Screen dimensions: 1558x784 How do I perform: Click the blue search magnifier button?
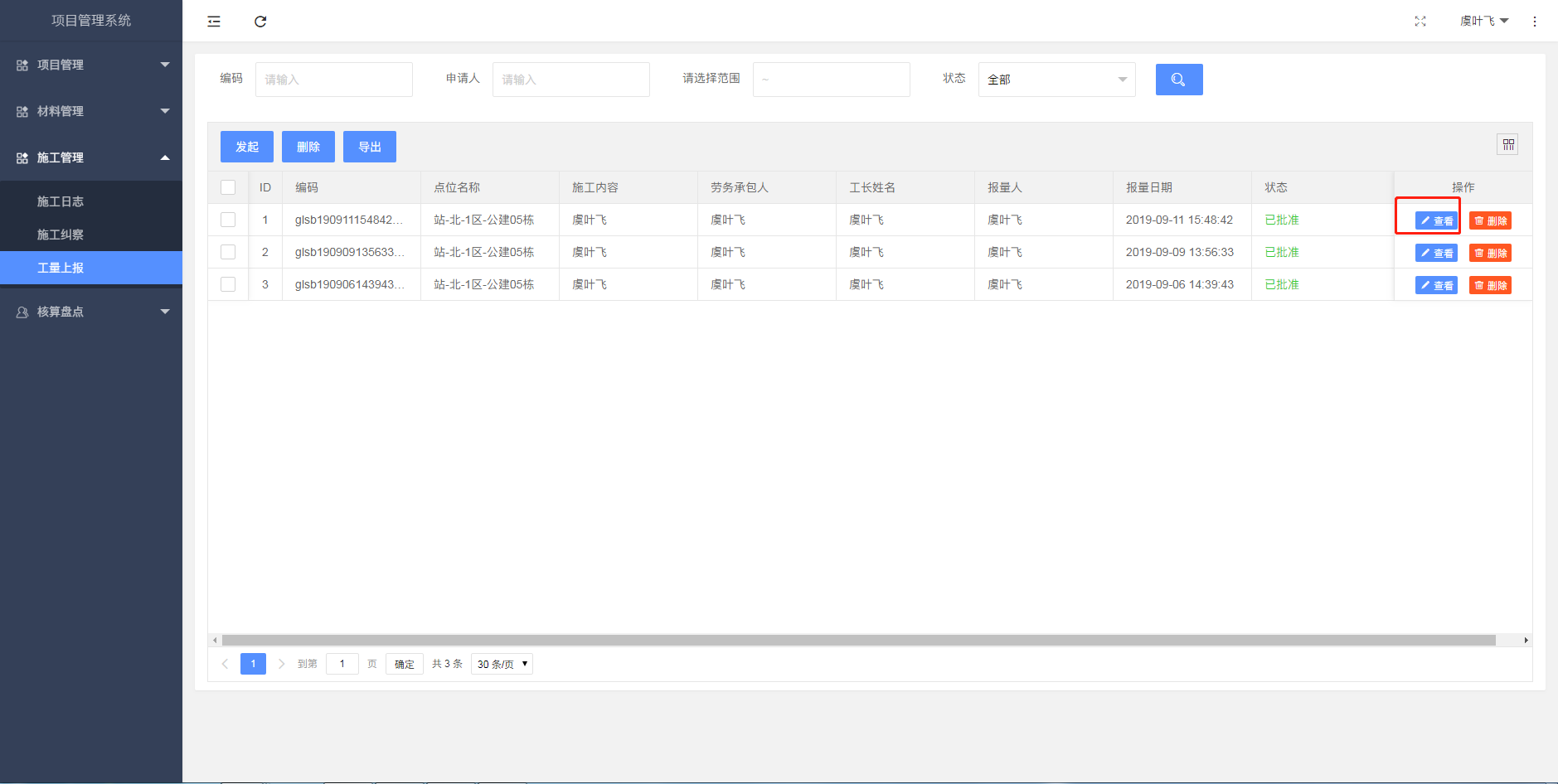pyautogui.click(x=1179, y=80)
